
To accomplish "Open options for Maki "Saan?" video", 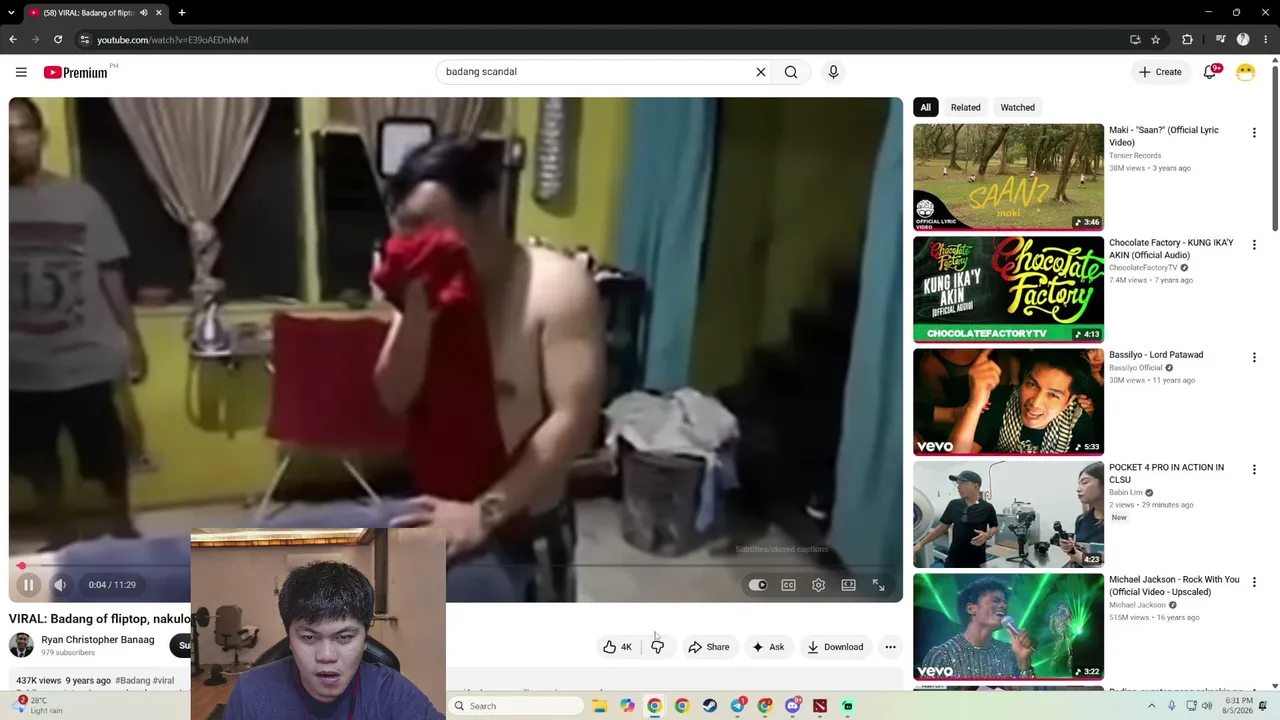I will coord(1254,132).
